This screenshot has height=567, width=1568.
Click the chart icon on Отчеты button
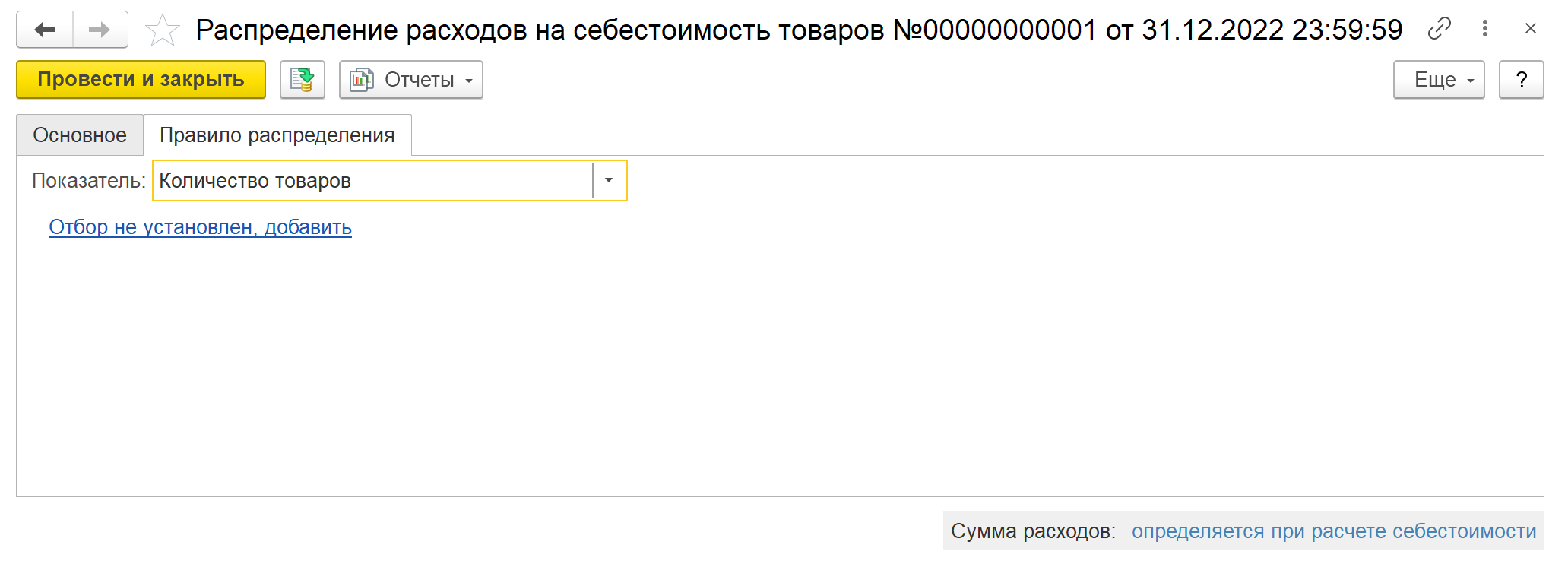tap(362, 79)
